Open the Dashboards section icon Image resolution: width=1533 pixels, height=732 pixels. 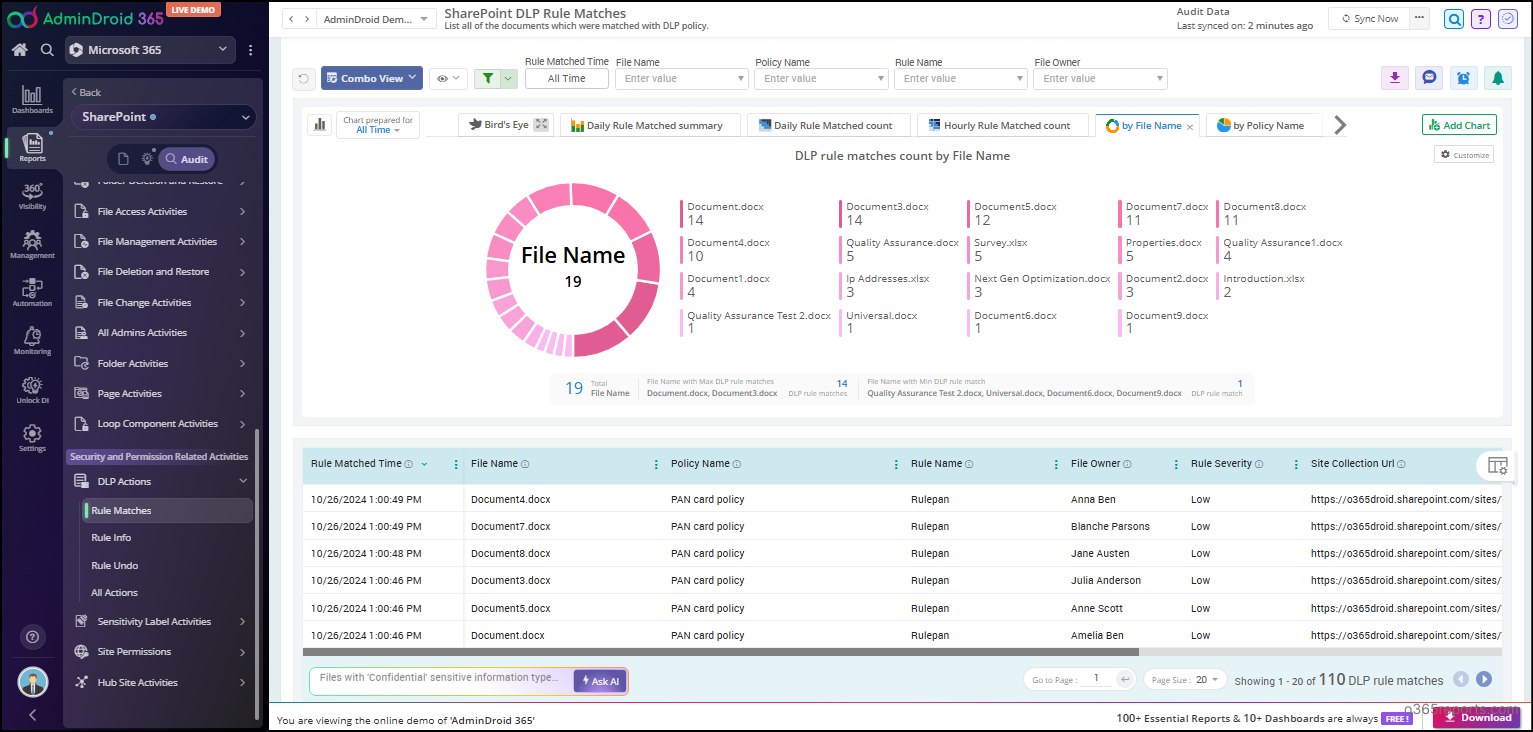point(32,98)
